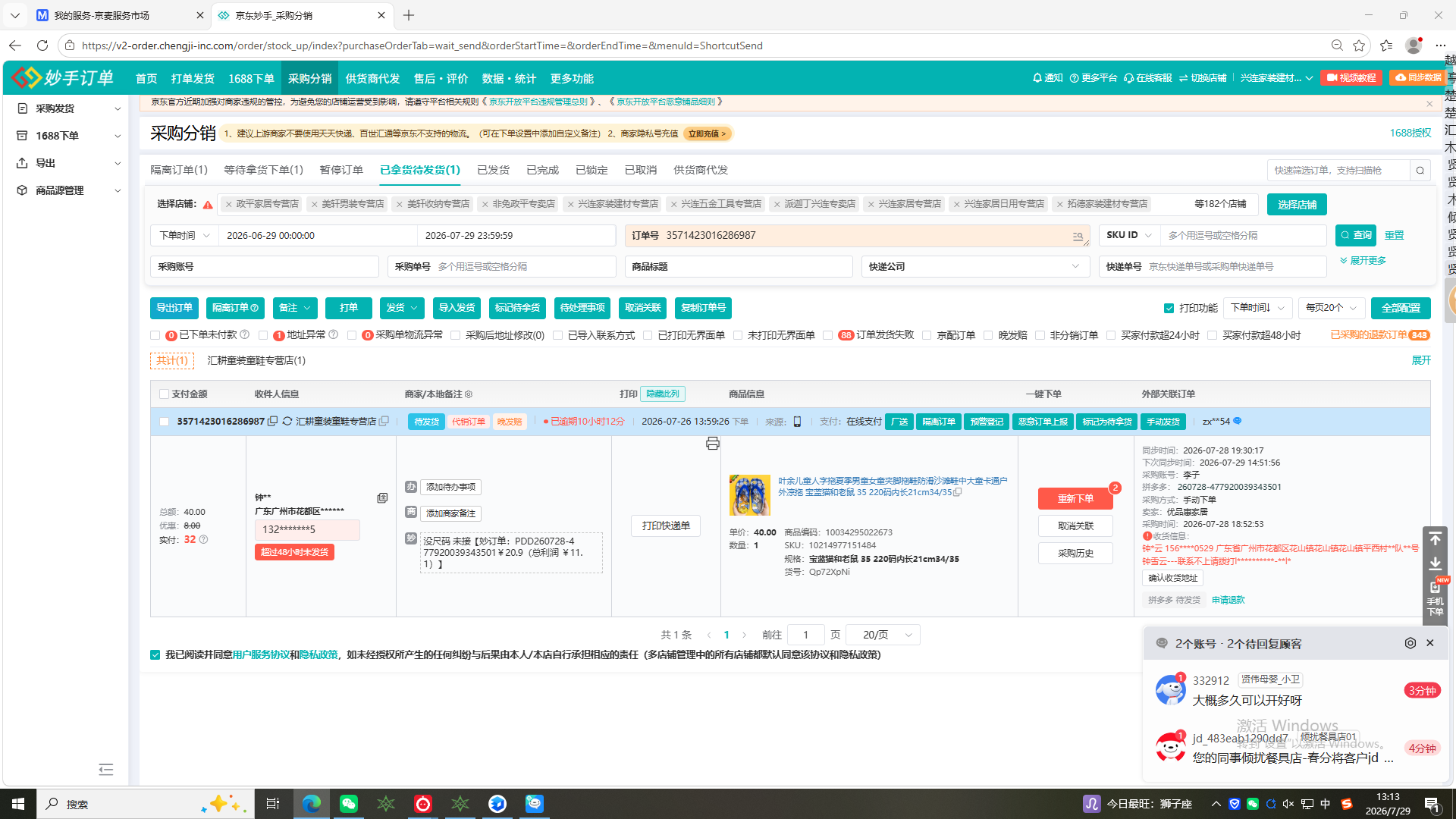This screenshot has width=1456, height=819.
Task: Open 打单发货 top menu
Action: 193,79
